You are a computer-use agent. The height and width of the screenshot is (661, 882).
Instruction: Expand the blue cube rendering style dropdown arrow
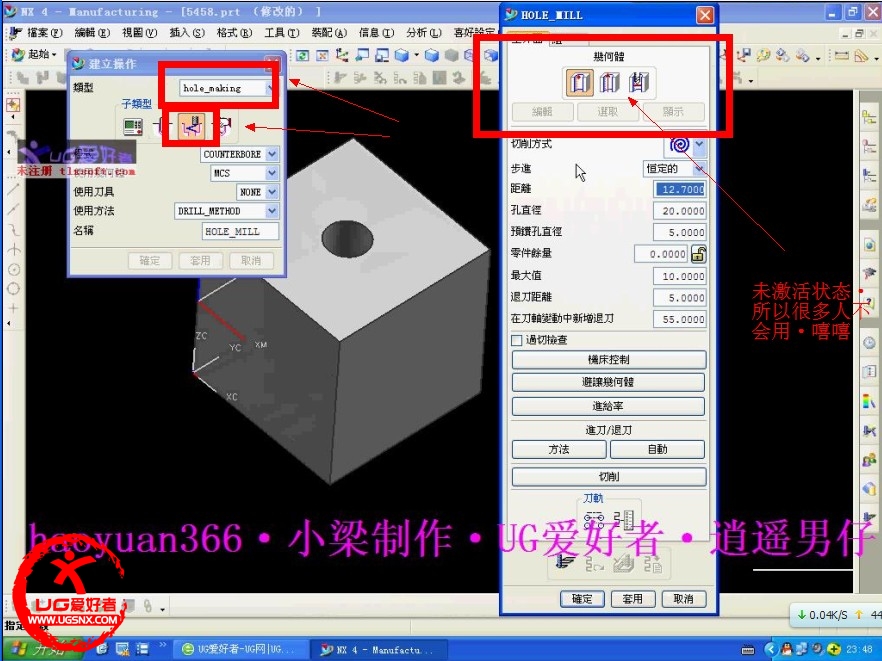(x=416, y=55)
